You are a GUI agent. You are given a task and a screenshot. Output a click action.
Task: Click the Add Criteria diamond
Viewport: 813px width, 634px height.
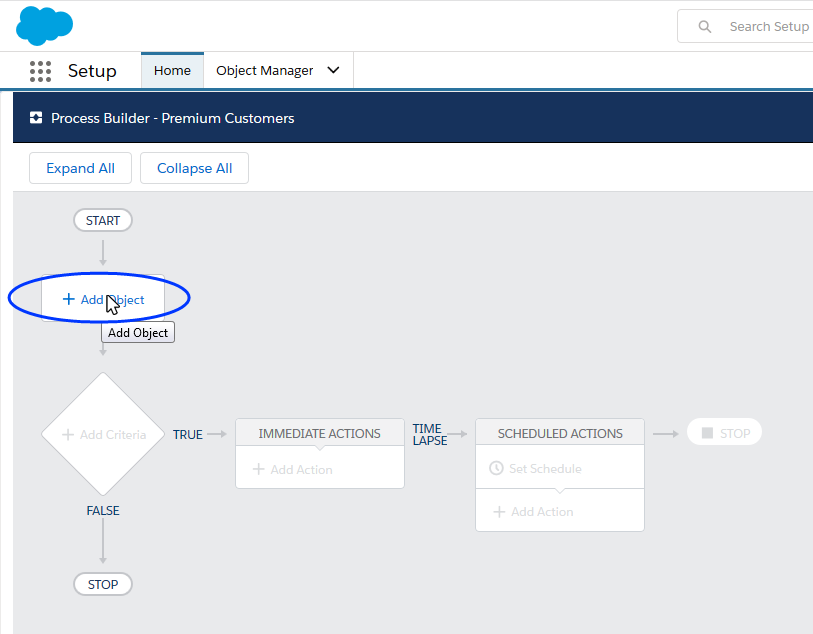[x=103, y=434]
